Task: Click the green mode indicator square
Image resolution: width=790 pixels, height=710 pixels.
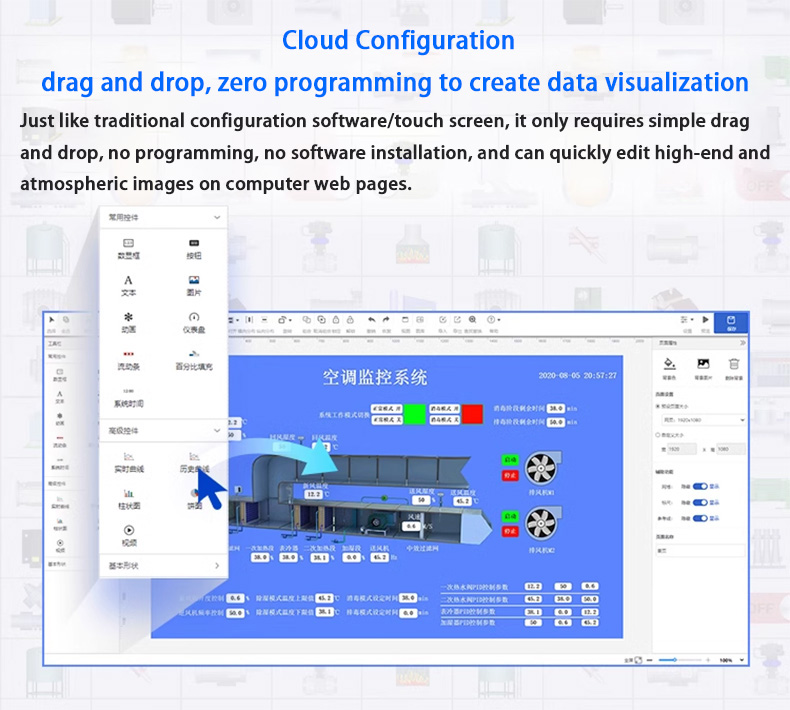Action: (415, 414)
